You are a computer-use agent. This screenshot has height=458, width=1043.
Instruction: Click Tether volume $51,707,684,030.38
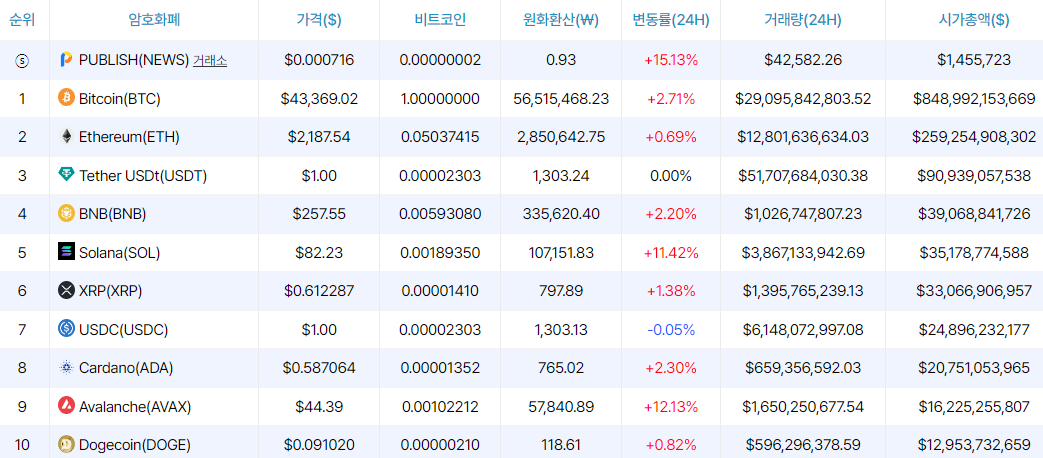(x=803, y=175)
